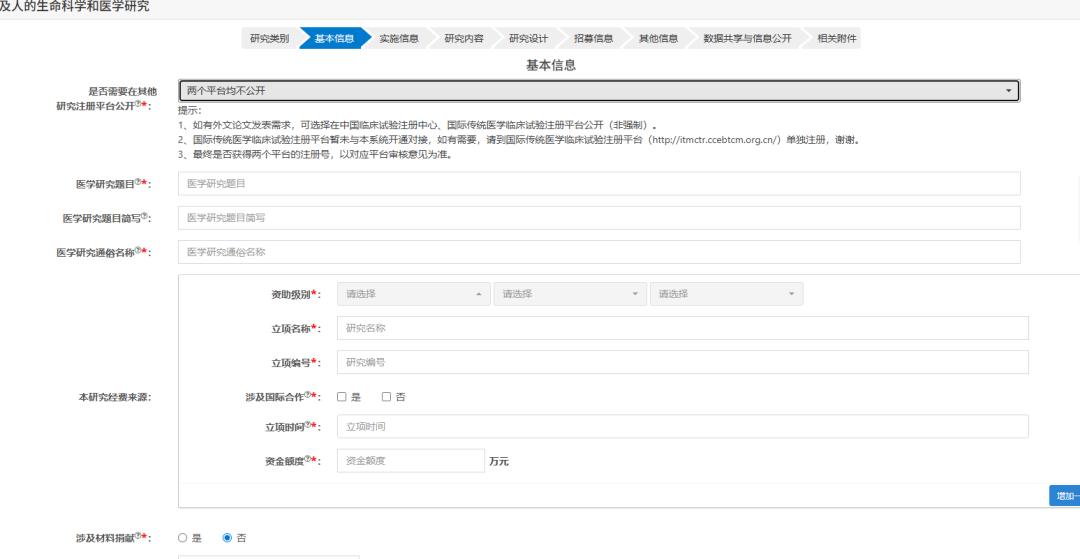Click help icon beside 医学研究通俗名称 label

pyautogui.click(x=138, y=250)
